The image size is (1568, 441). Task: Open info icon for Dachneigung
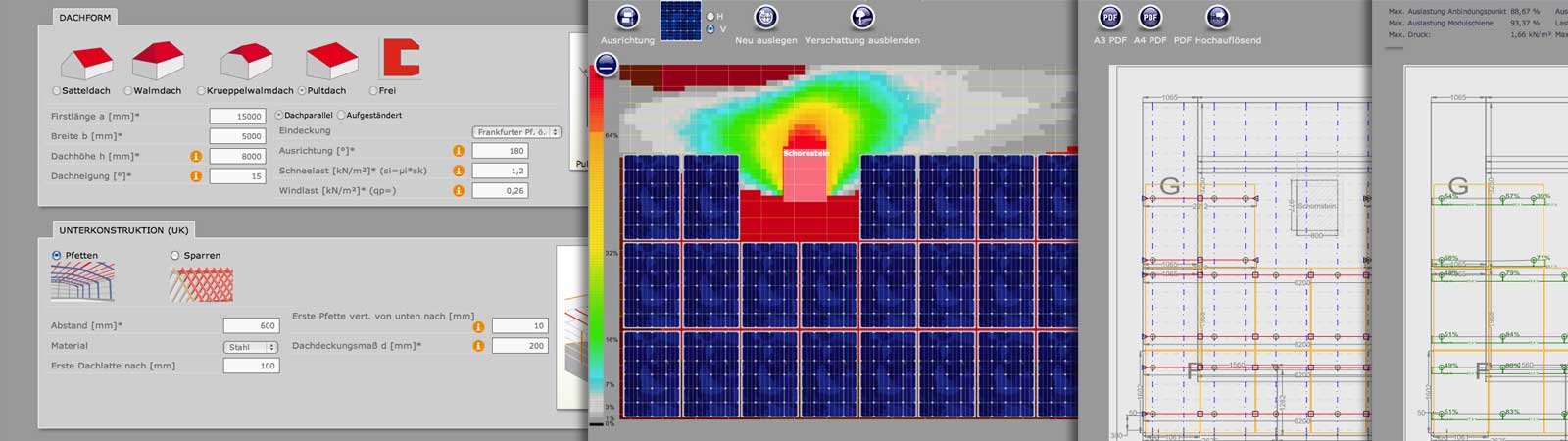tap(196, 176)
